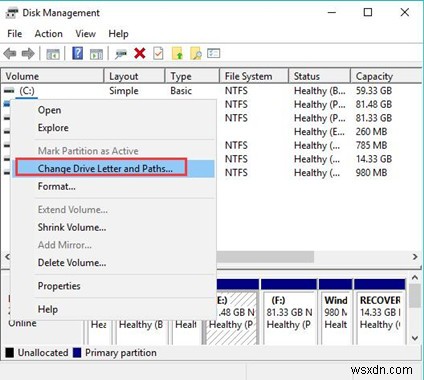Click the black Unallocated legend swatch
The width and height of the screenshot is (424, 380).
10,353
